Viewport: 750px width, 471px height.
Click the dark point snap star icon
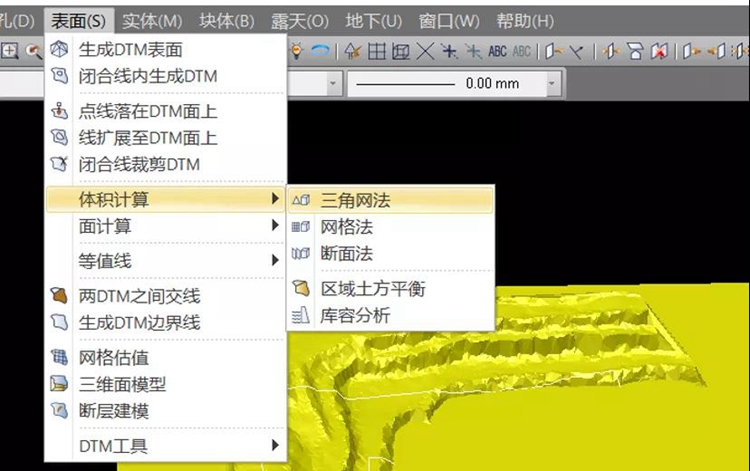pyautogui.click(x=449, y=51)
